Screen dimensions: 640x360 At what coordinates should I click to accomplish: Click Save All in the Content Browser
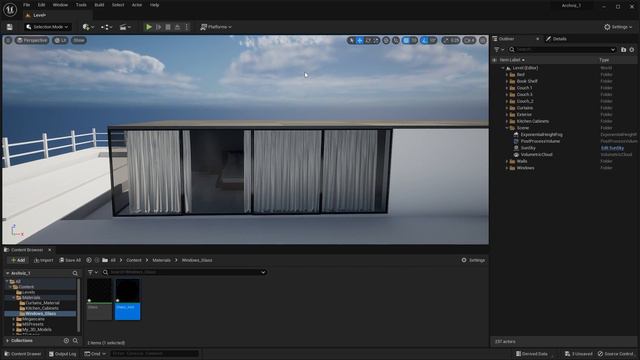[x=70, y=260]
